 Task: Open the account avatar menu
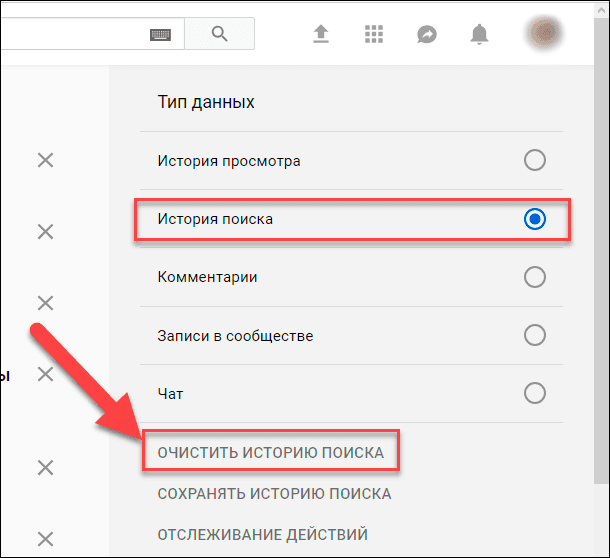click(x=545, y=33)
